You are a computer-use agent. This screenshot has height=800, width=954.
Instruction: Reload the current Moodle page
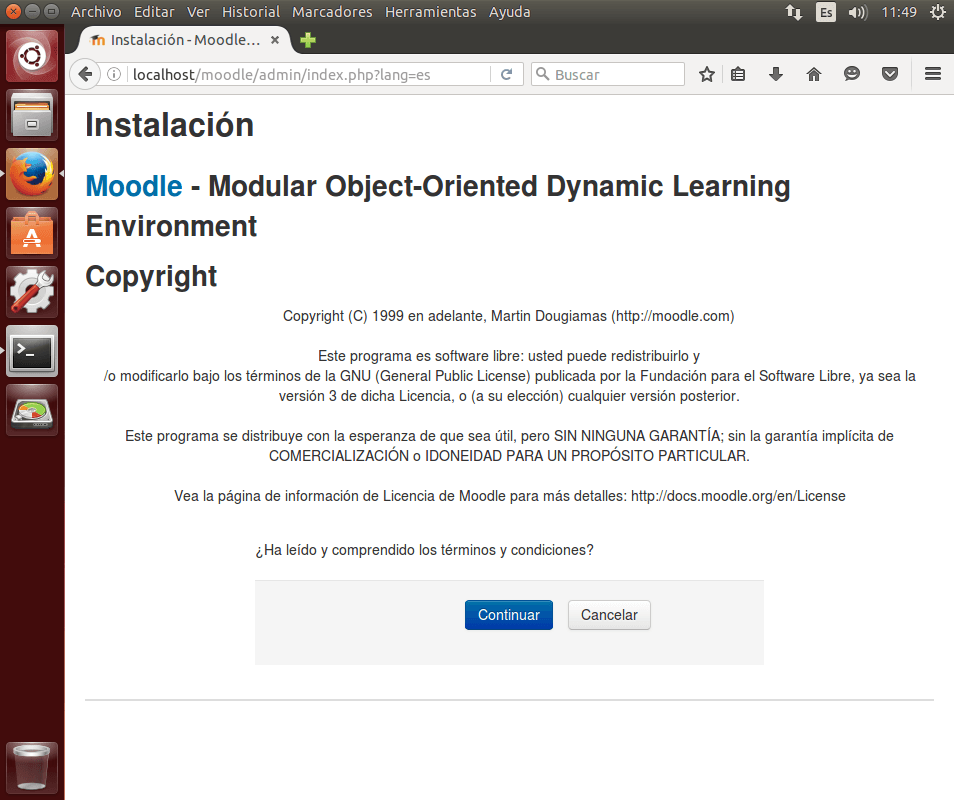(x=506, y=74)
